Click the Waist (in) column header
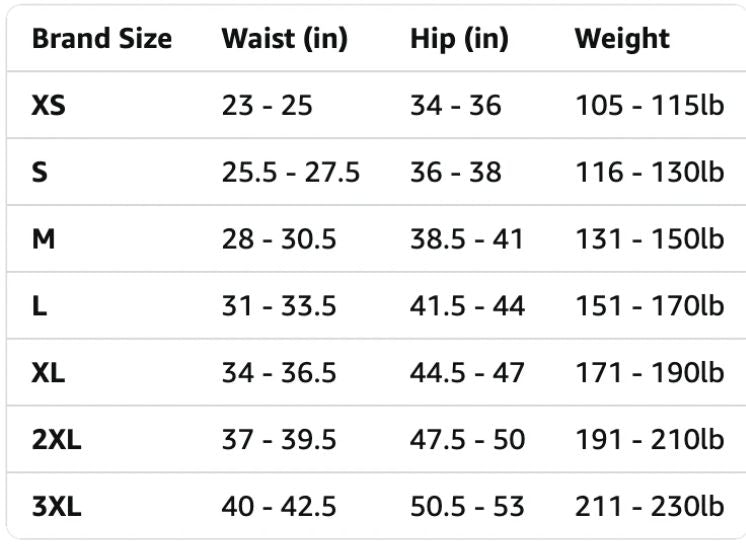Viewport: 746px width, 544px height. click(x=284, y=39)
